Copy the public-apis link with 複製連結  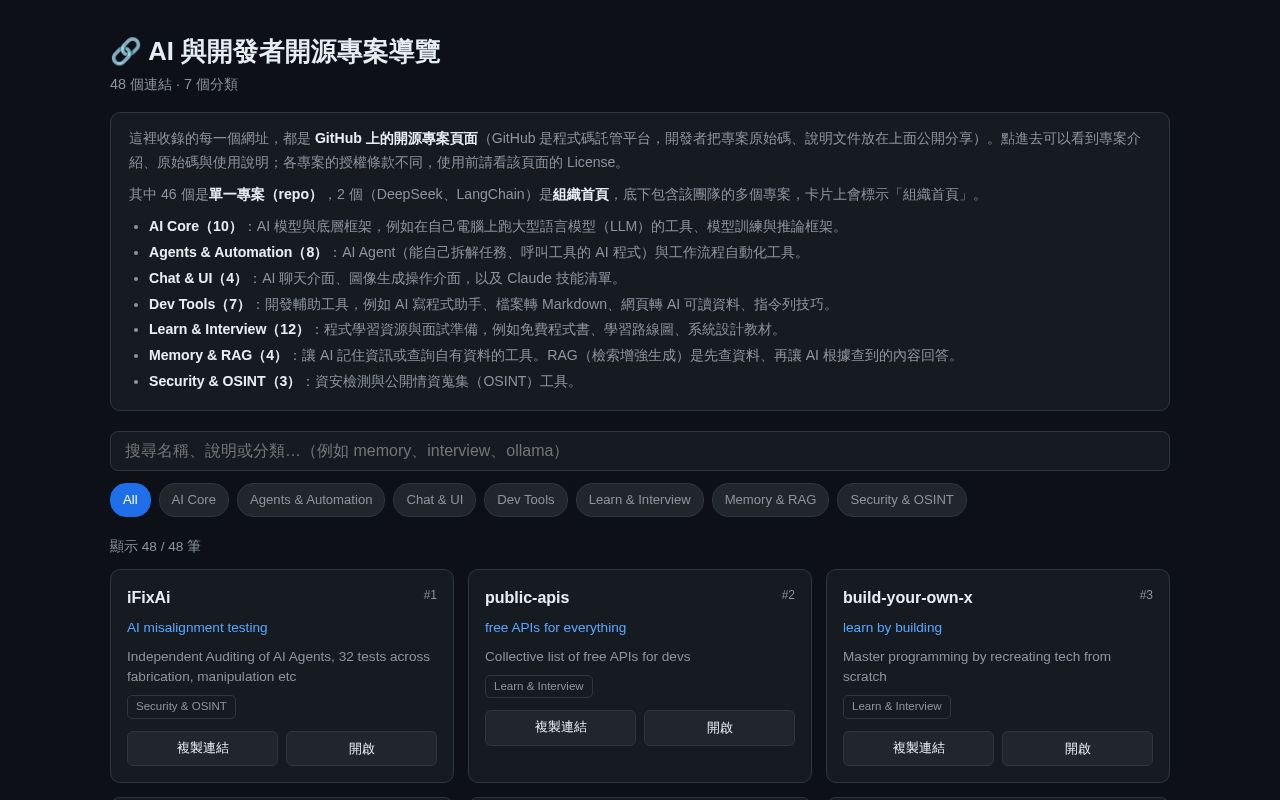click(x=560, y=728)
